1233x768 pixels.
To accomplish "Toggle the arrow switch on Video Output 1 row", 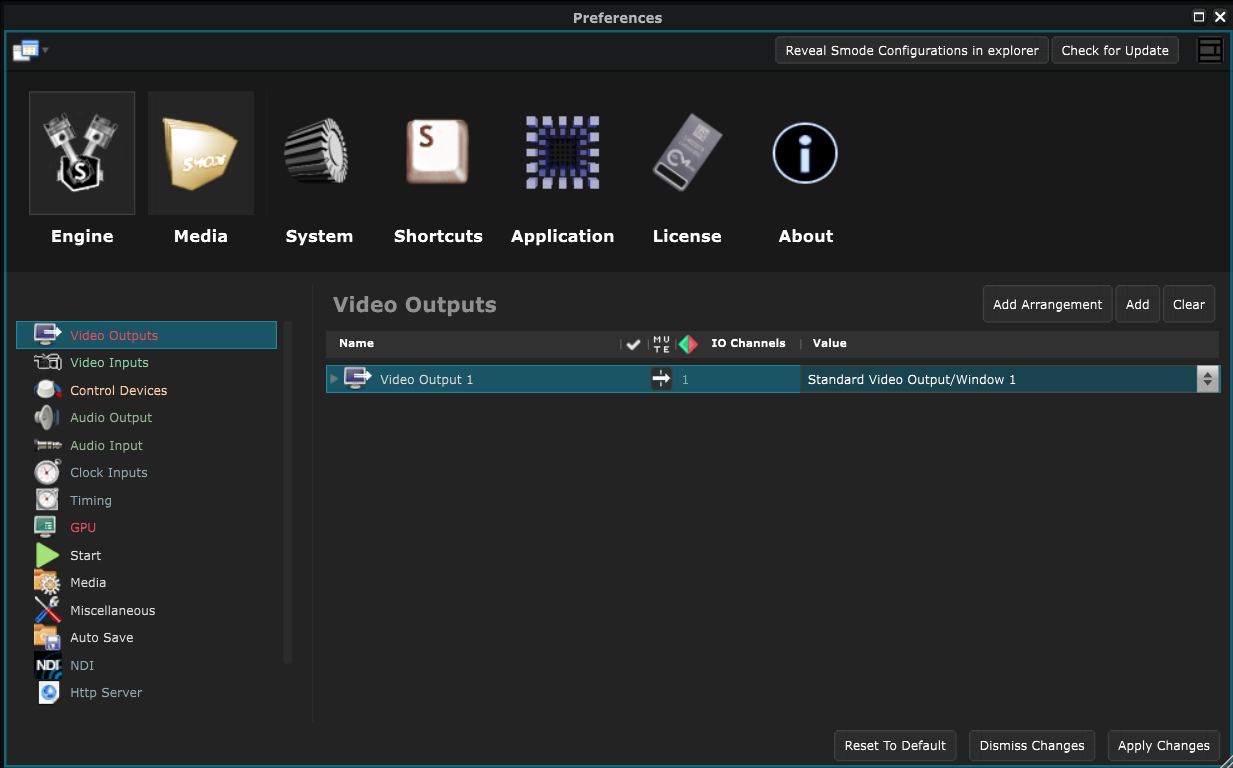I will pos(661,379).
